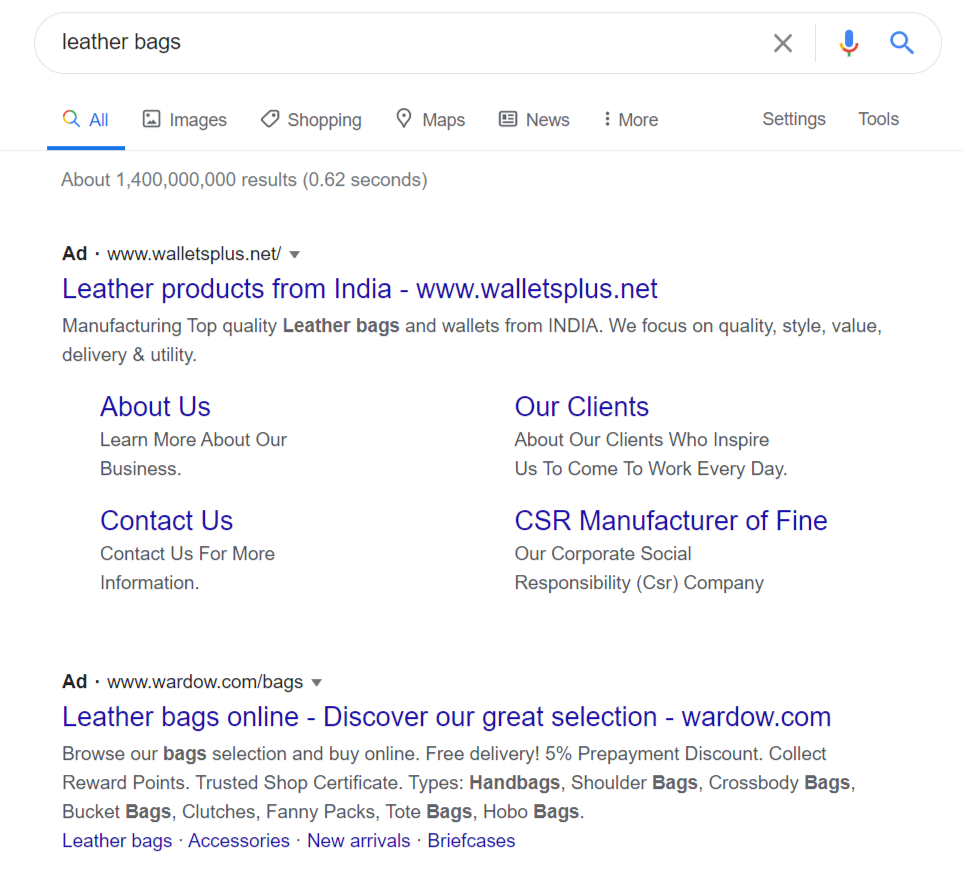Image resolution: width=963 pixels, height=878 pixels.
Task: Open the 'Our Clients' sitelink
Action: (581, 407)
